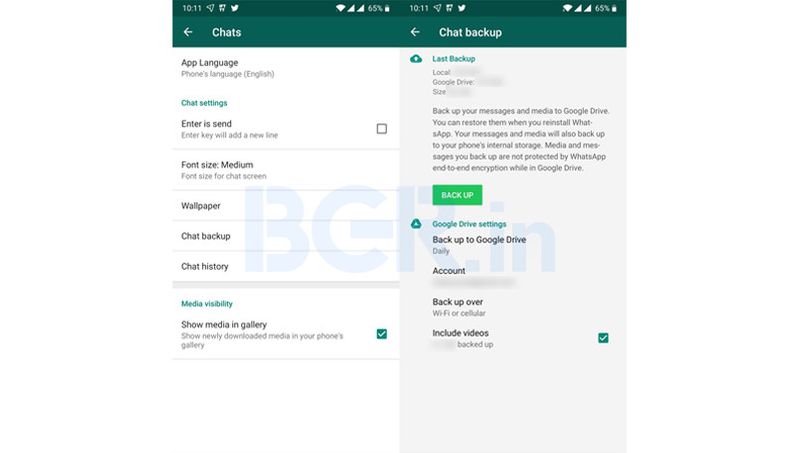Go back from the Chat backup screen
The image size is (800, 453).
tap(415, 32)
